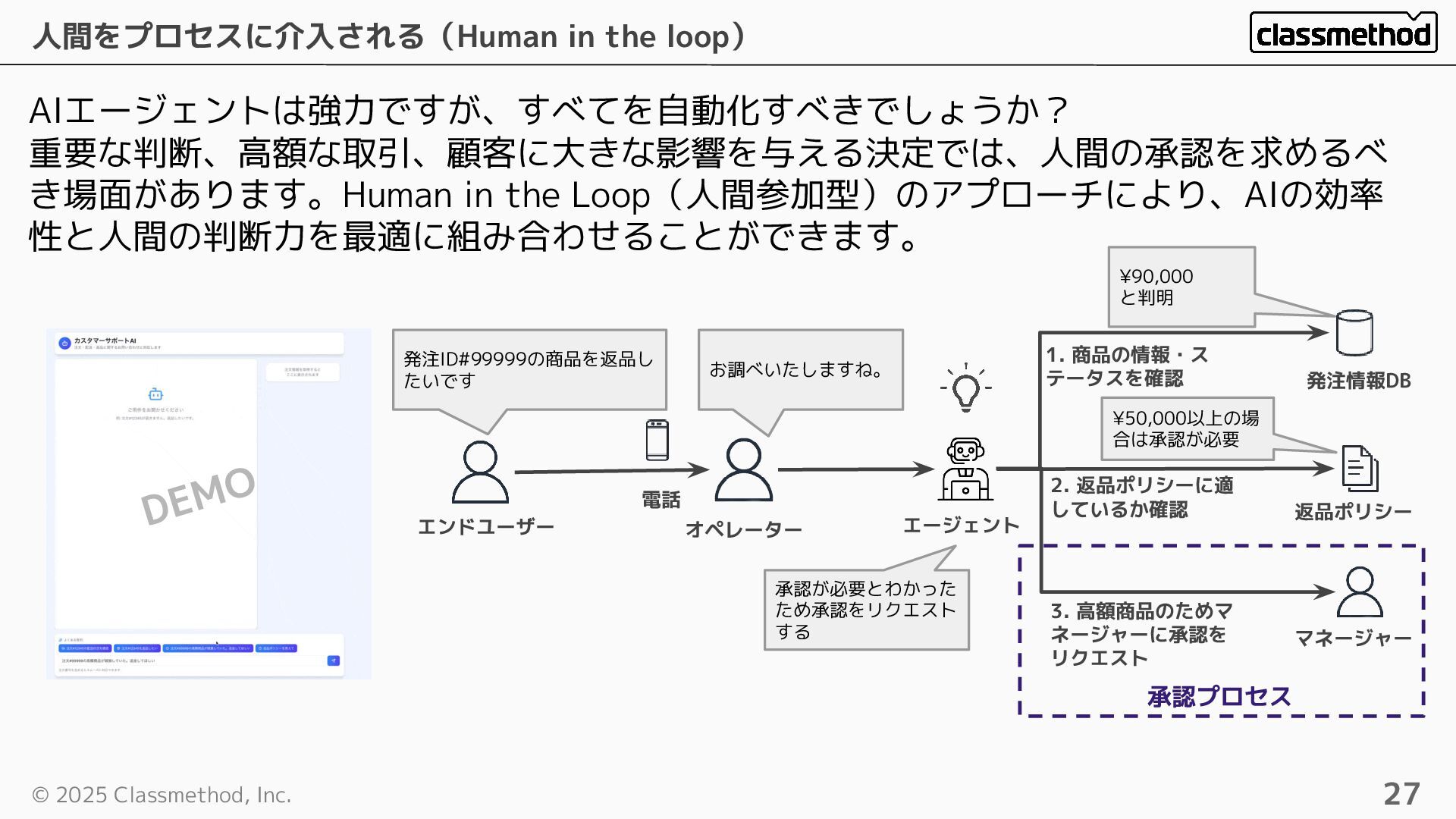Click the ¥90,000 callout box
The height and width of the screenshot is (819, 1456).
point(1181,287)
